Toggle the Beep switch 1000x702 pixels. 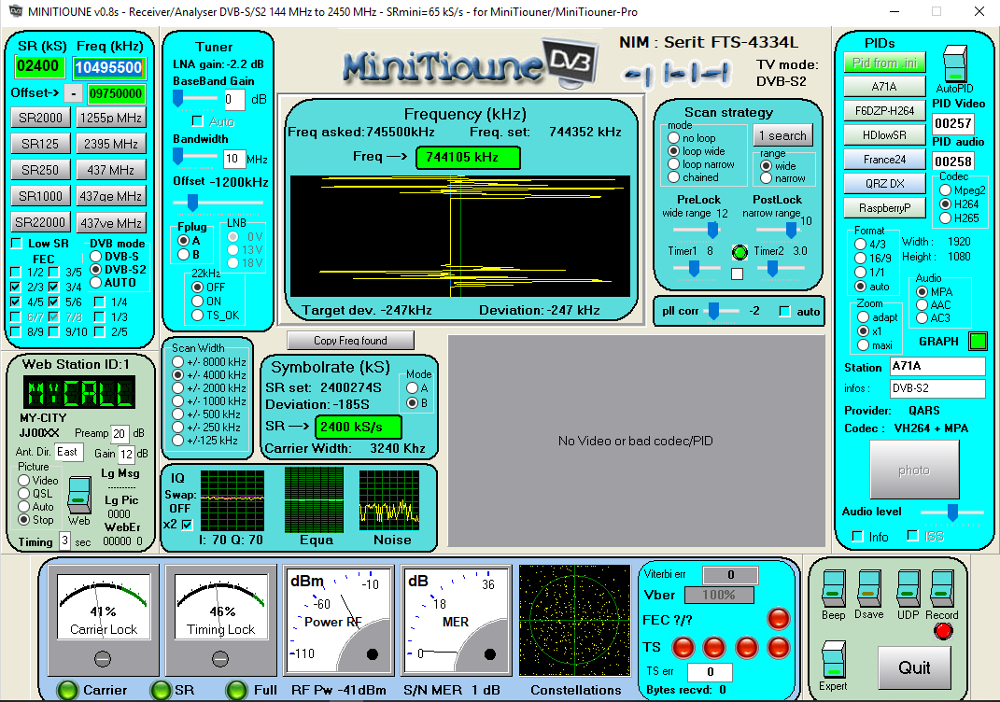(x=833, y=589)
